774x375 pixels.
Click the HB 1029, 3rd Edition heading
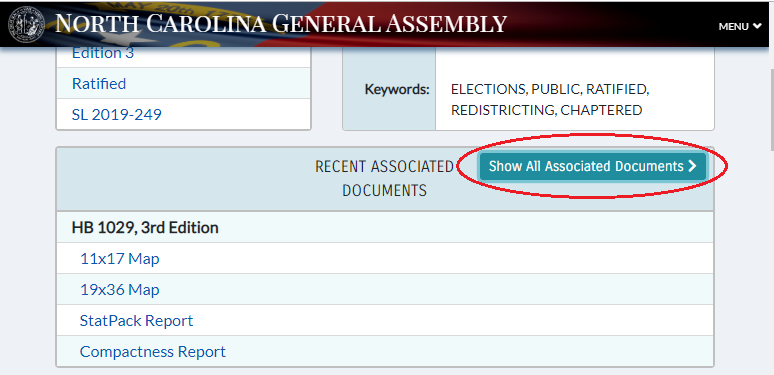coord(145,227)
